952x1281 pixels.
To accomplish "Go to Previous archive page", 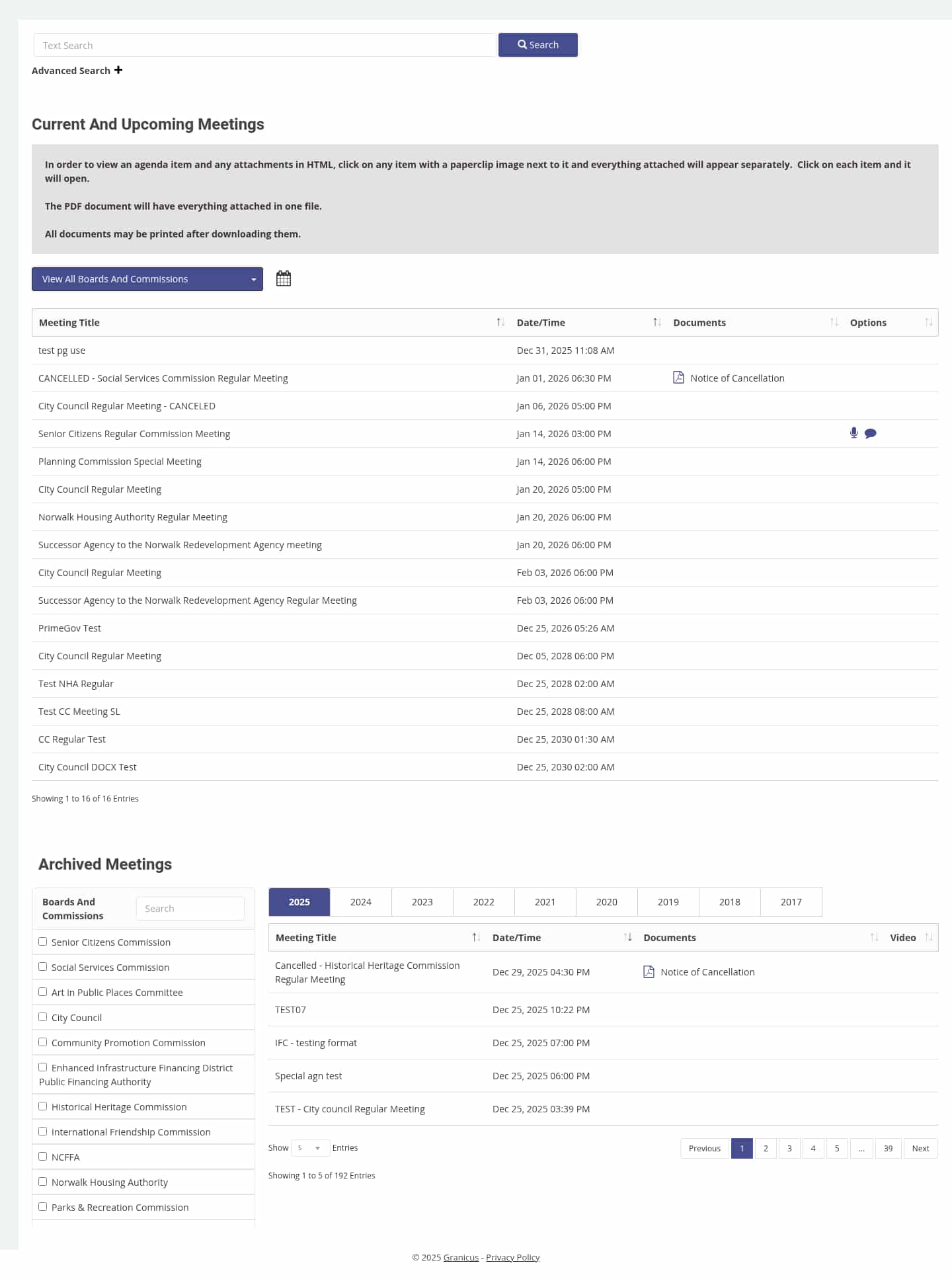I will pos(705,1148).
